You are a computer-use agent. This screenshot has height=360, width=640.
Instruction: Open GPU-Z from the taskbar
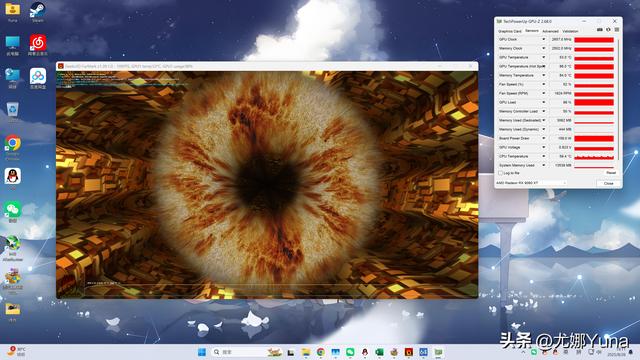point(438,352)
